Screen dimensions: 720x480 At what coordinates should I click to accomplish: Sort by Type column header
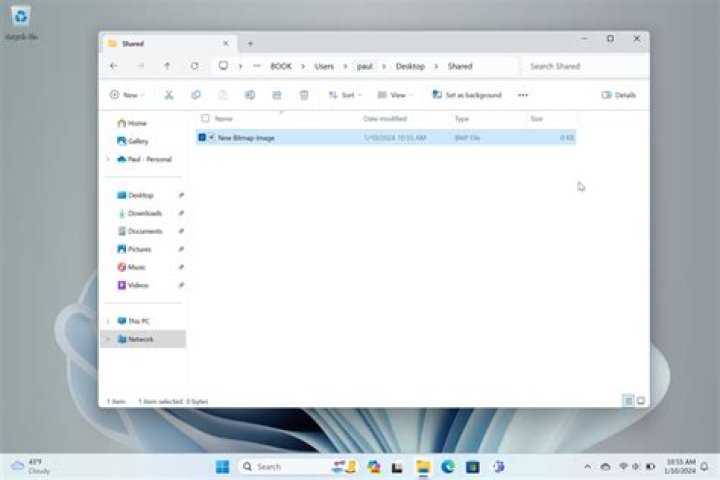(462, 119)
